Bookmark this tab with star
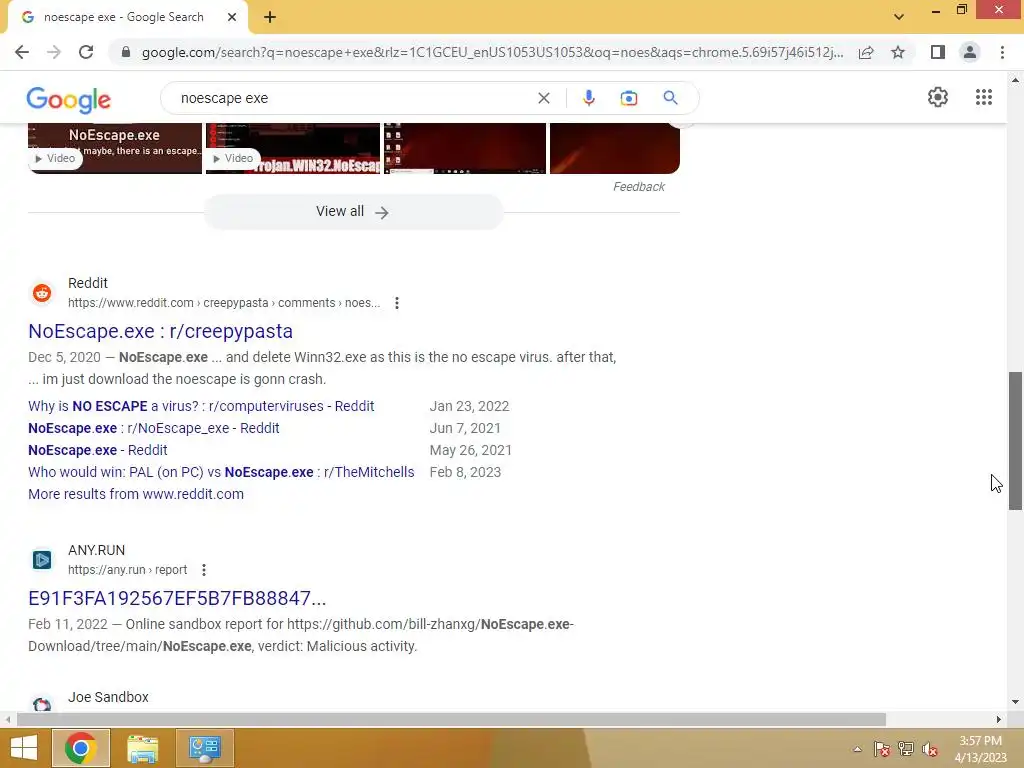The image size is (1024, 768). coord(898,52)
